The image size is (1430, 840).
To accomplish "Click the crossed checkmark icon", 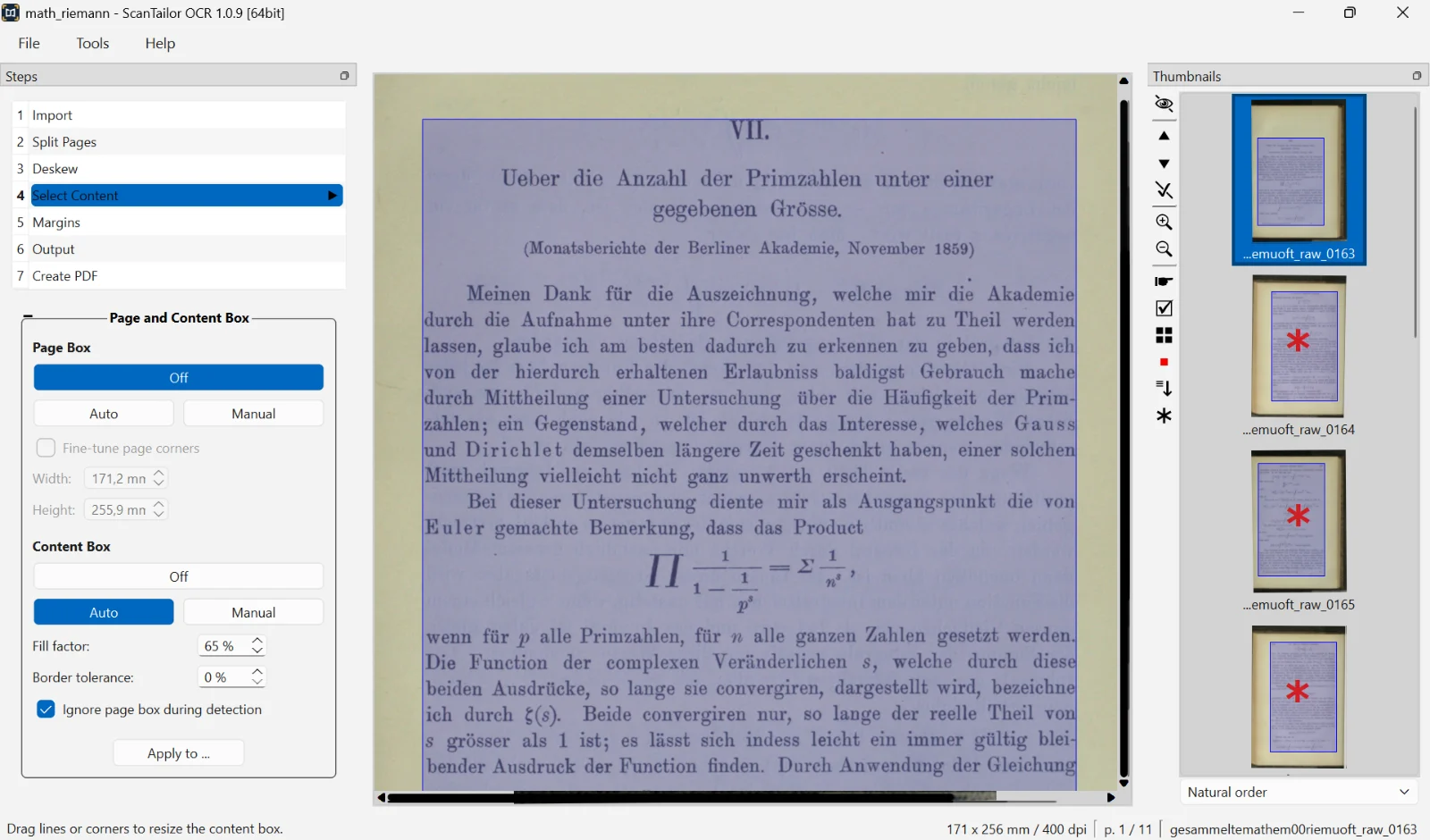I will [x=1164, y=190].
